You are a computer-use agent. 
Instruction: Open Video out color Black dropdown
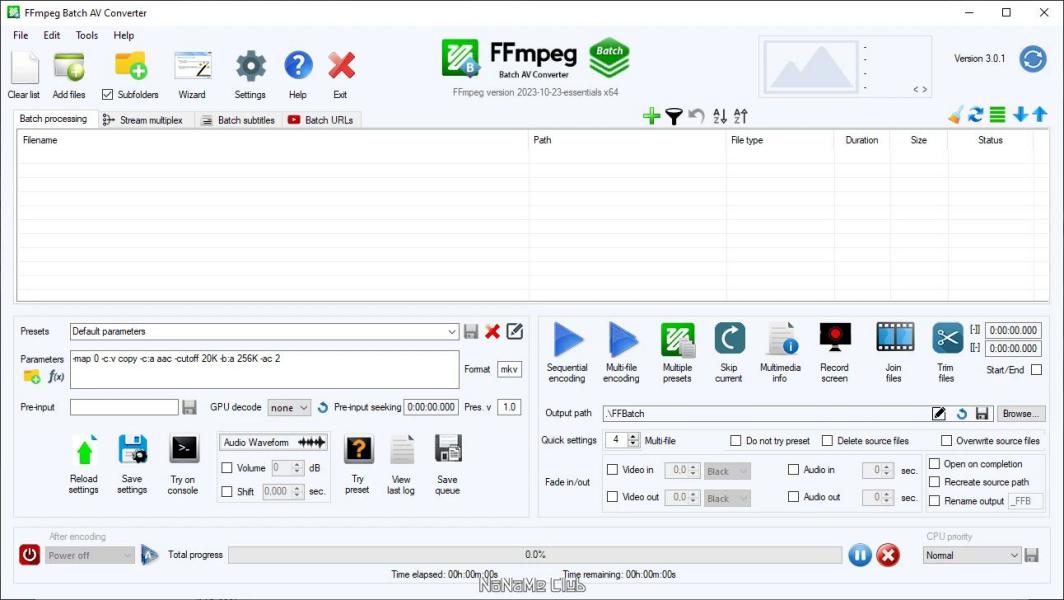click(x=727, y=498)
